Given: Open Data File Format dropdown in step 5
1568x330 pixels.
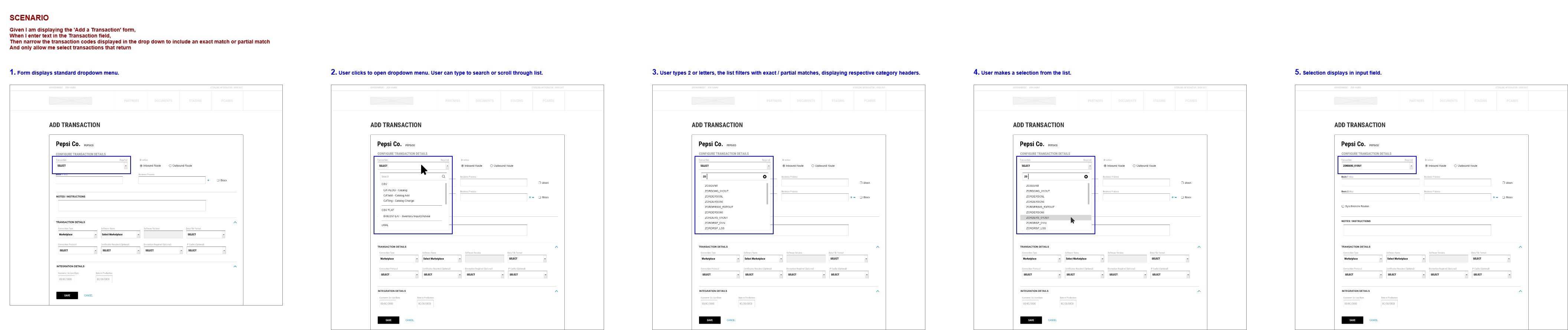Looking at the screenshot, I should [1489, 259].
